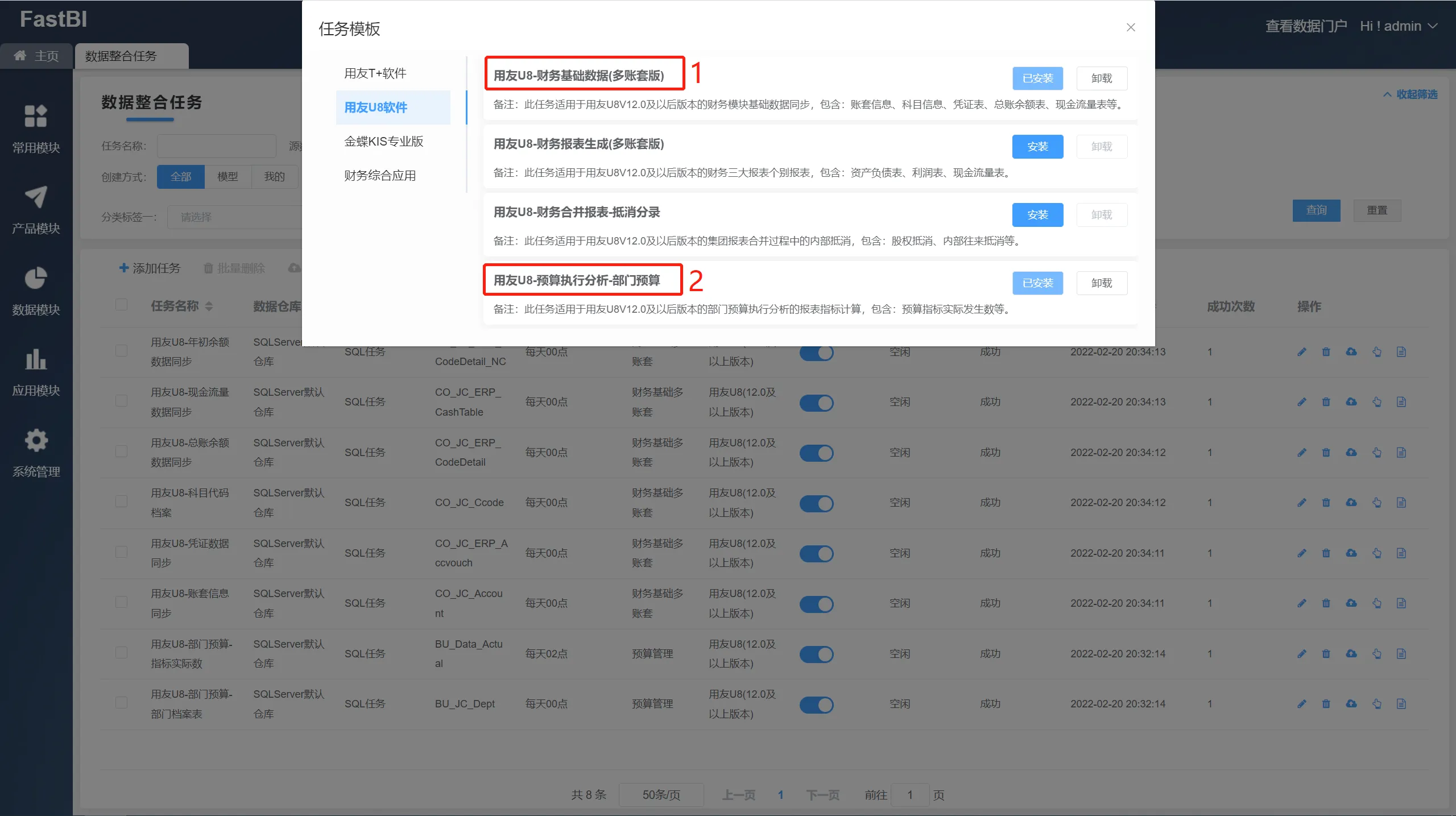The image size is (1456, 816).
Task: Open the 数据模块 pie-chart icon
Action: point(36,279)
